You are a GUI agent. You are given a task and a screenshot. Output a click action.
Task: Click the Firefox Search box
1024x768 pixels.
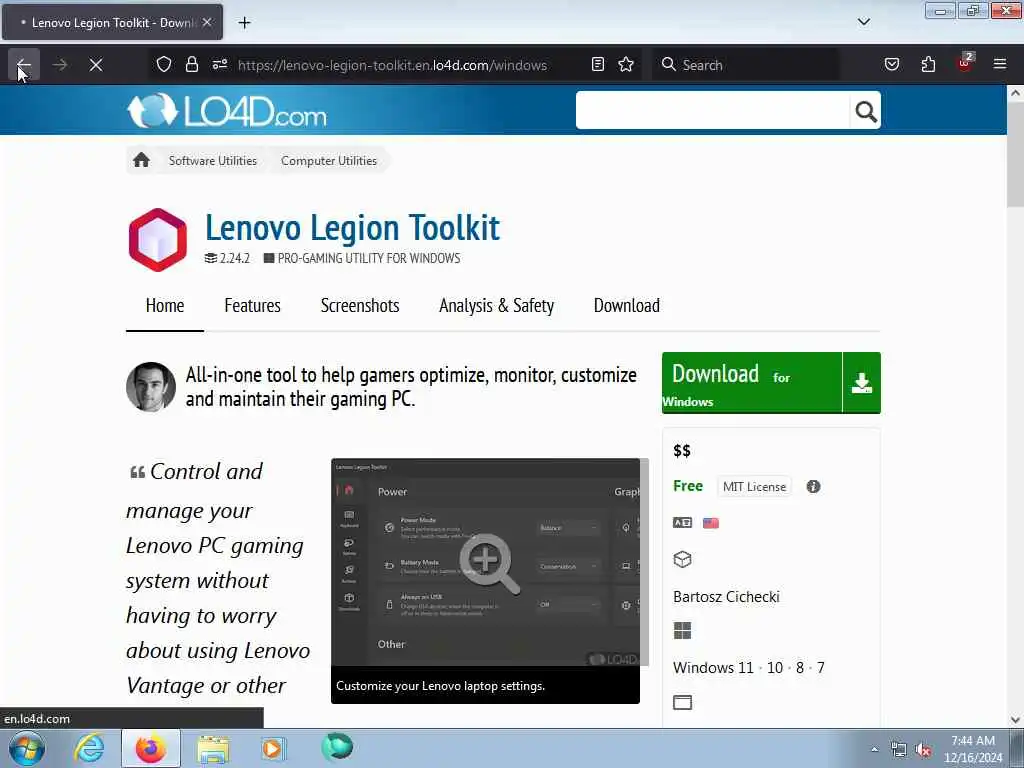click(745, 65)
